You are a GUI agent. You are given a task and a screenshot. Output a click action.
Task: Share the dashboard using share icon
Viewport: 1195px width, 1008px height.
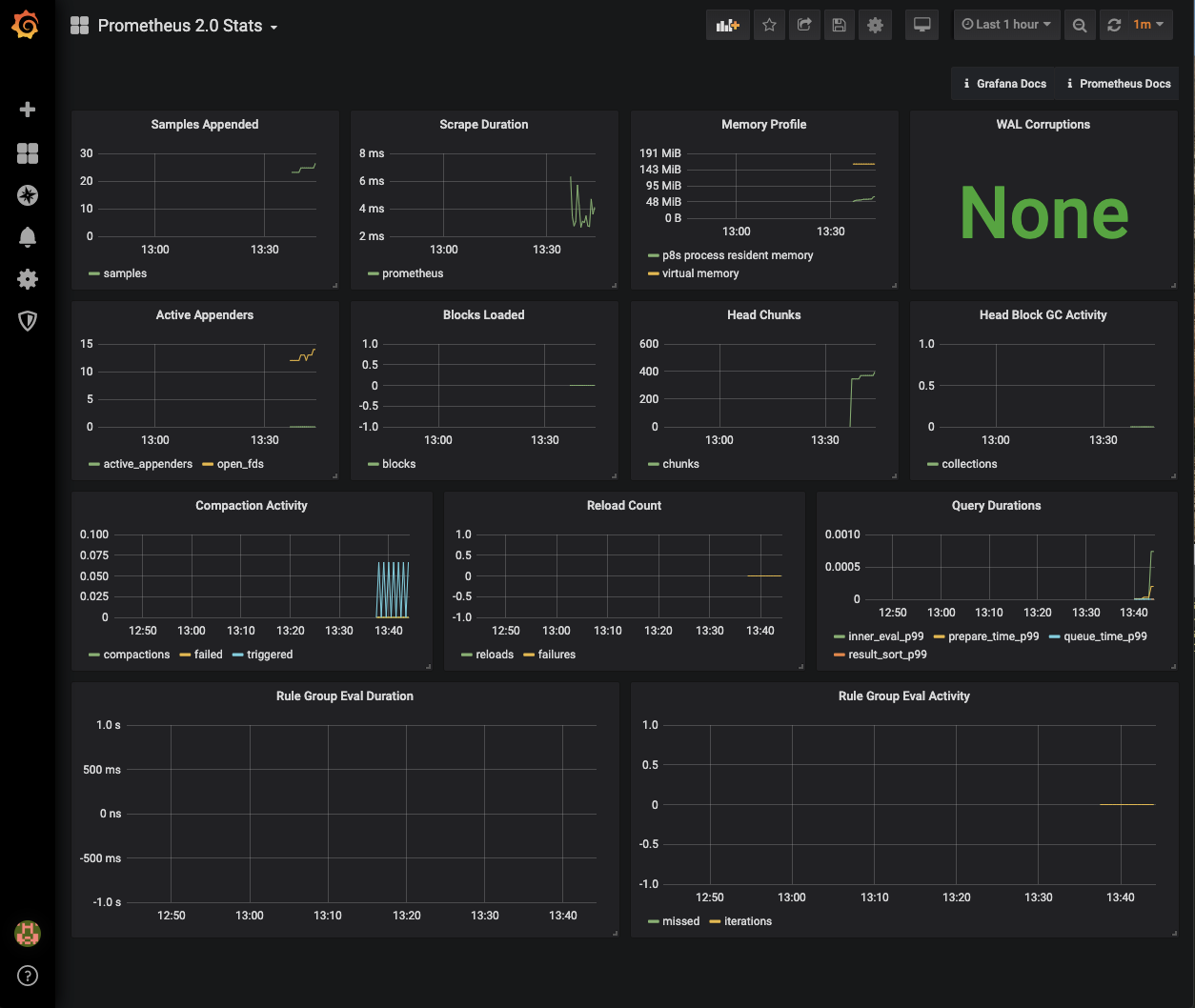point(804,26)
